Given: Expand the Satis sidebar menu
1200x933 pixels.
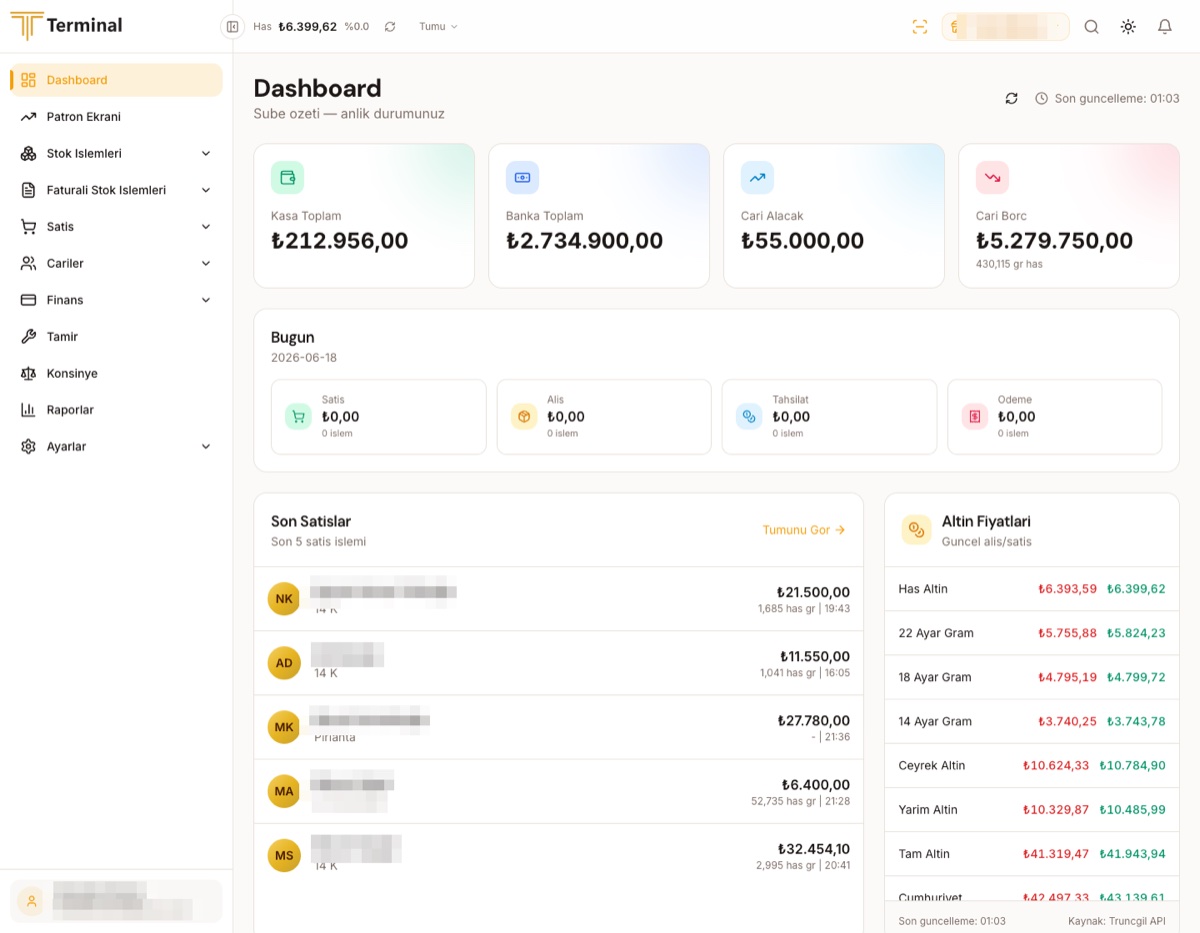Looking at the screenshot, I should pos(116,227).
